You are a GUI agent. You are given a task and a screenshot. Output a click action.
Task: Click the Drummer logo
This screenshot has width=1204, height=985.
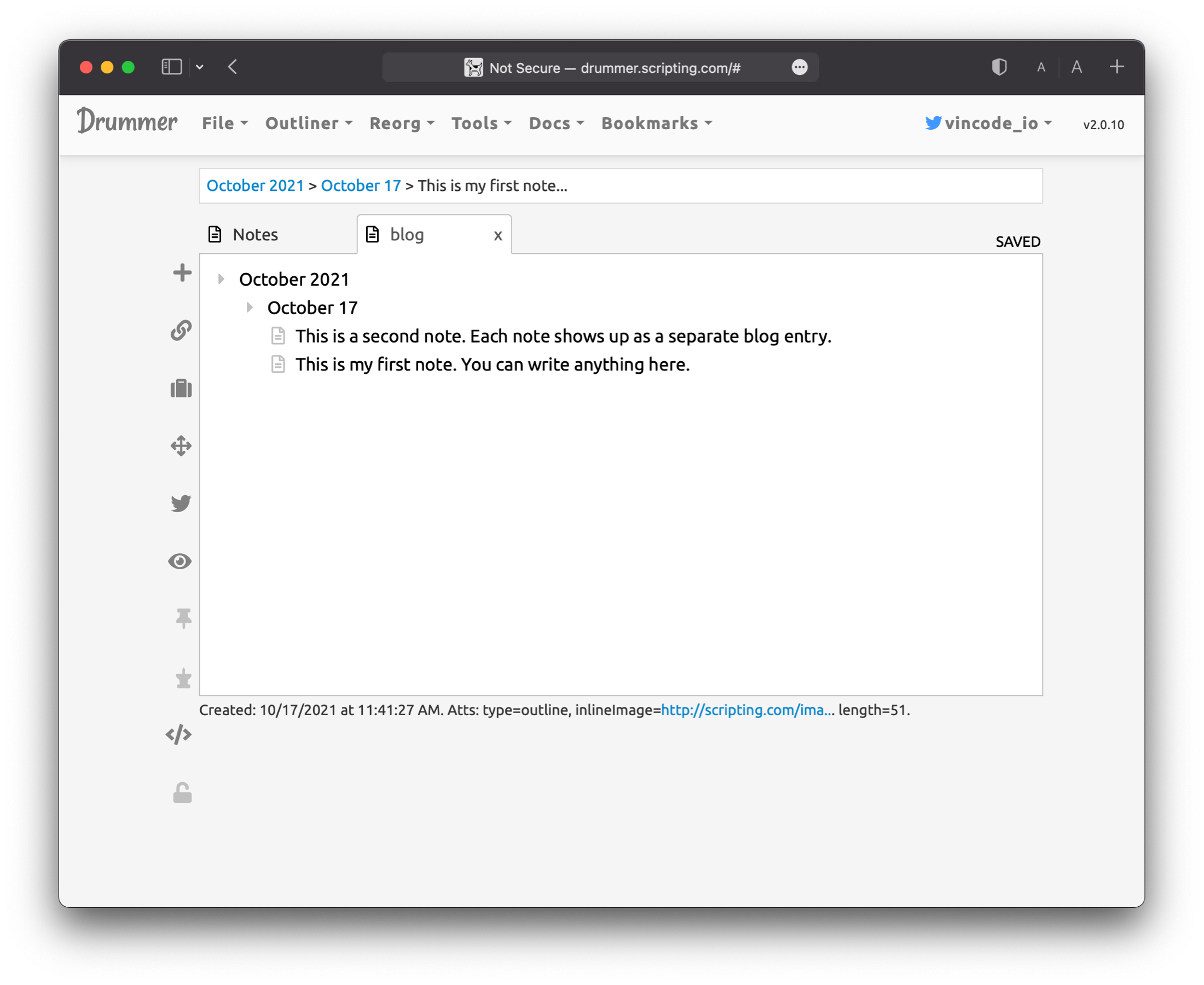tap(127, 121)
